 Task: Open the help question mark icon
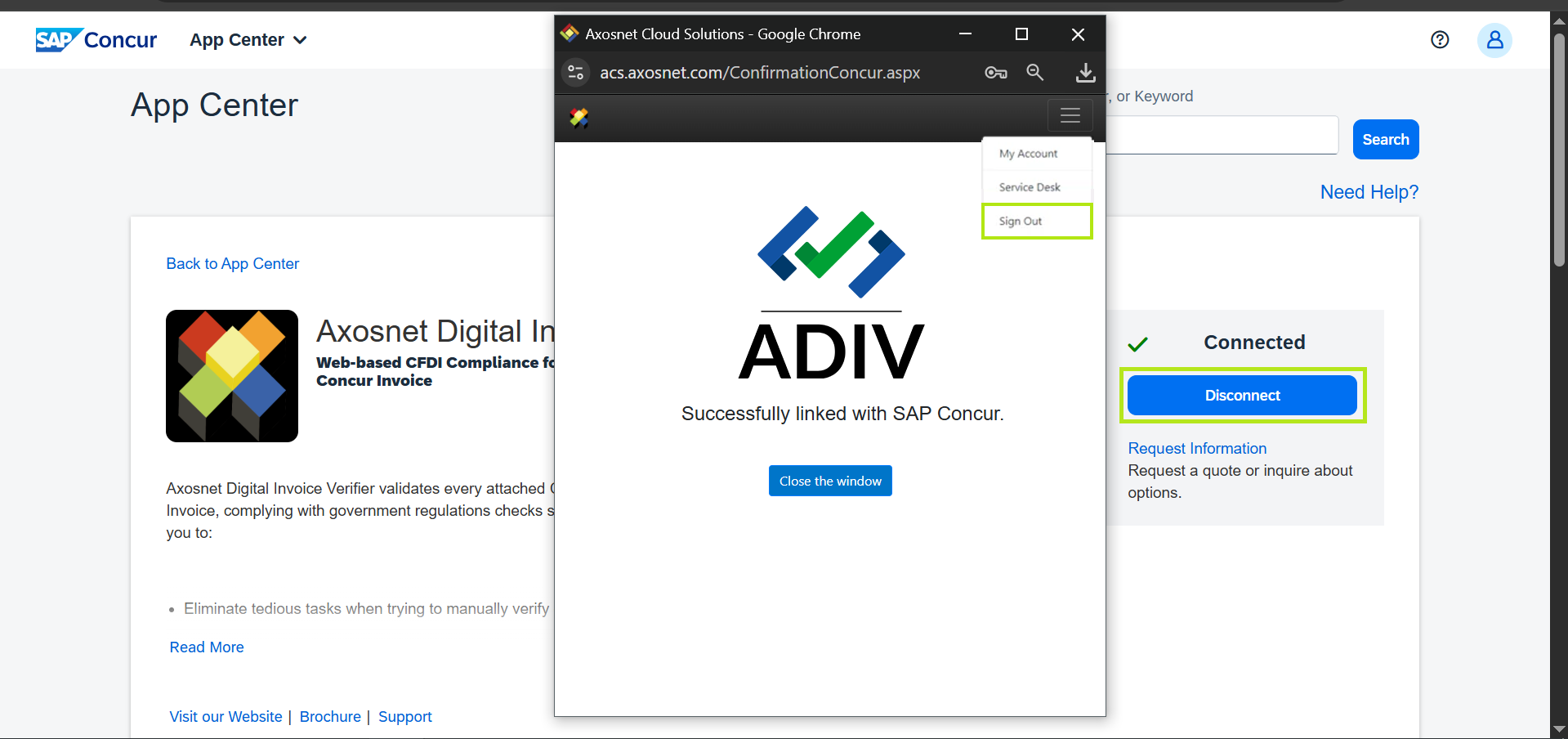[1440, 40]
